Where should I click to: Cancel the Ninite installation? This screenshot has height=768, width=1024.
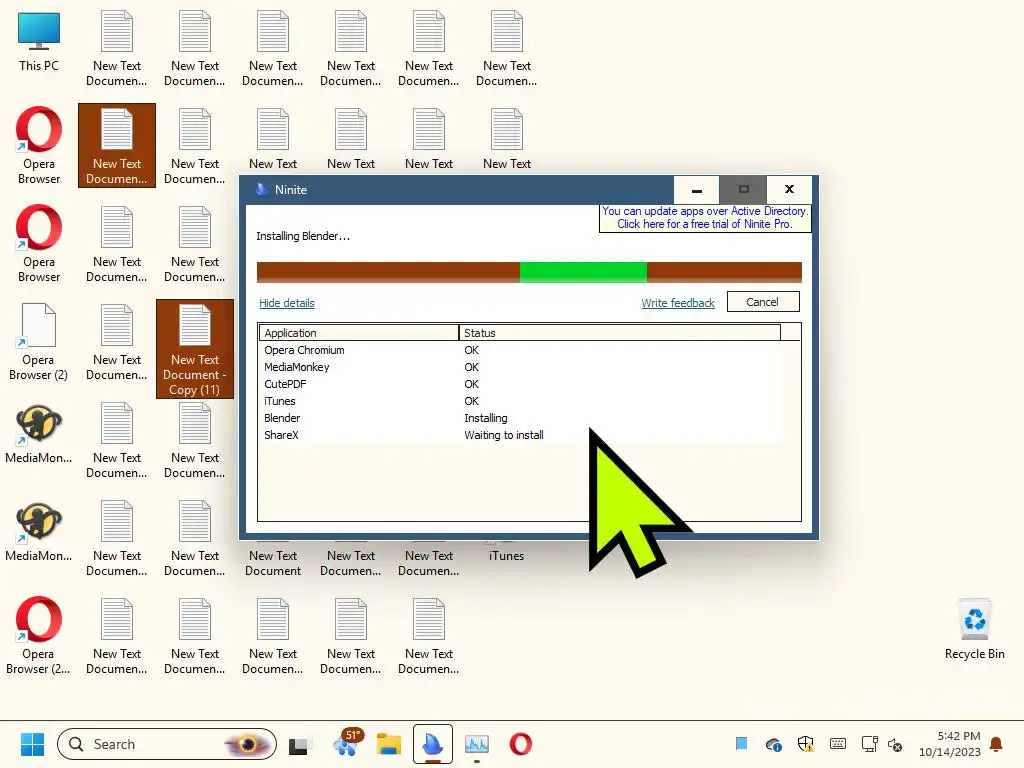[x=763, y=302]
